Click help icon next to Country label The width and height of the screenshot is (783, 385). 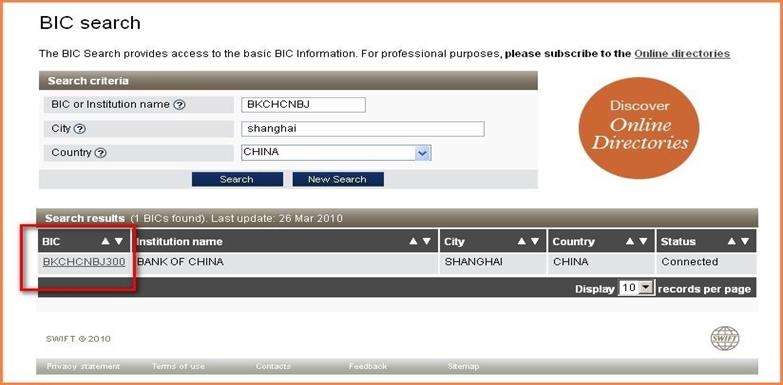point(100,153)
